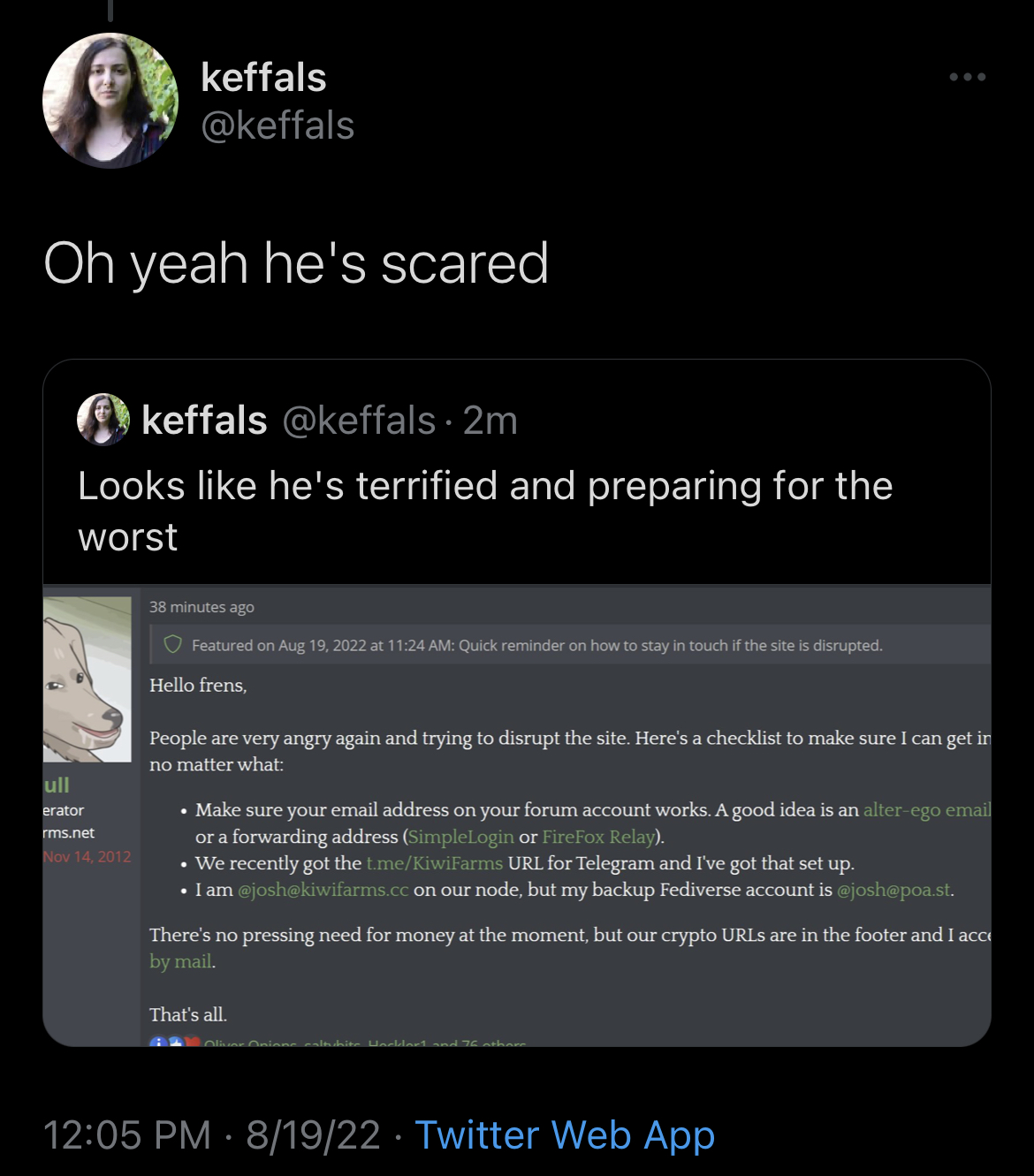Click the shield icon in featured banner
Viewport: 1034px width, 1176px height.
173,645
